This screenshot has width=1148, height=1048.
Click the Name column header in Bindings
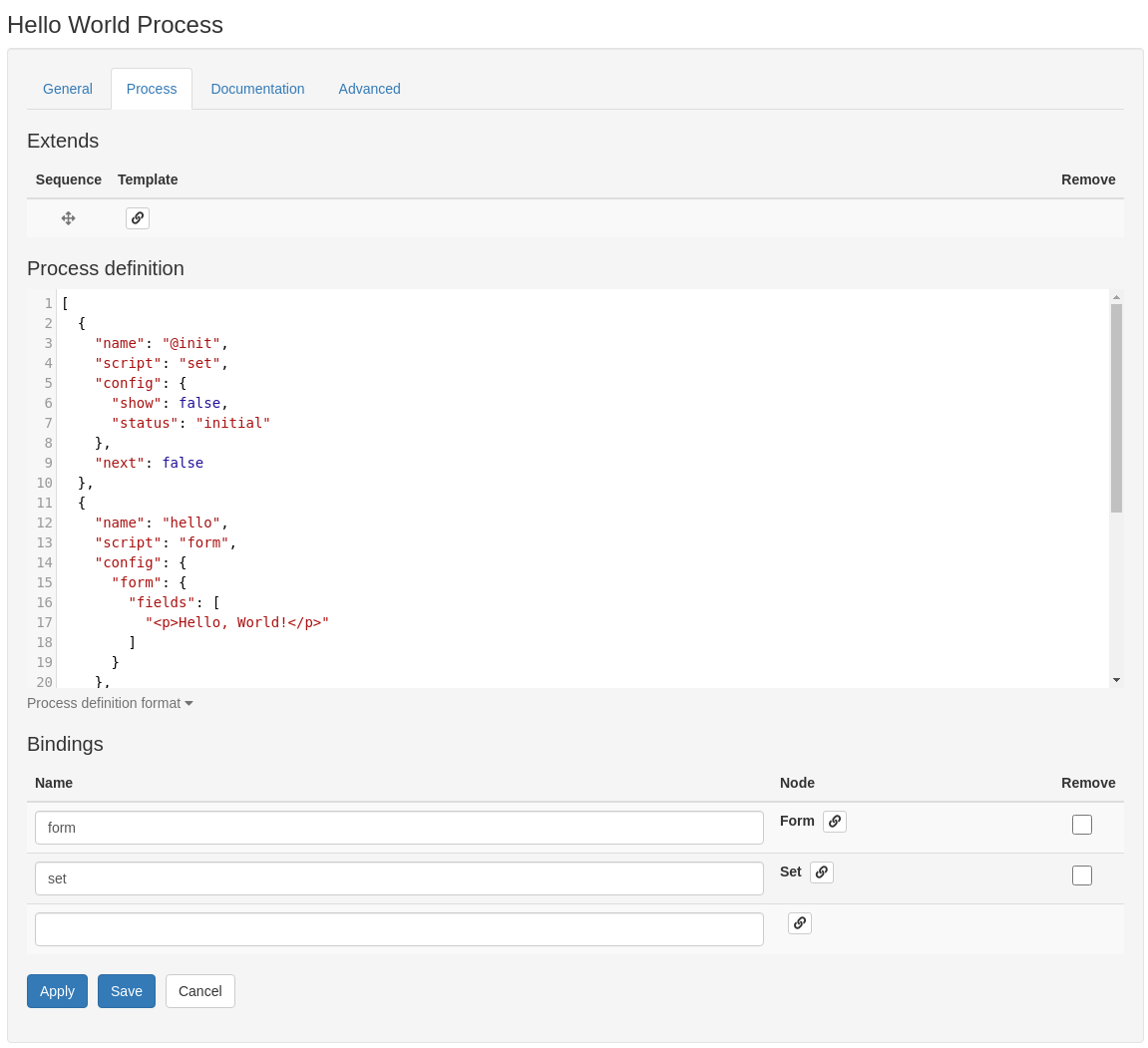(54, 783)
